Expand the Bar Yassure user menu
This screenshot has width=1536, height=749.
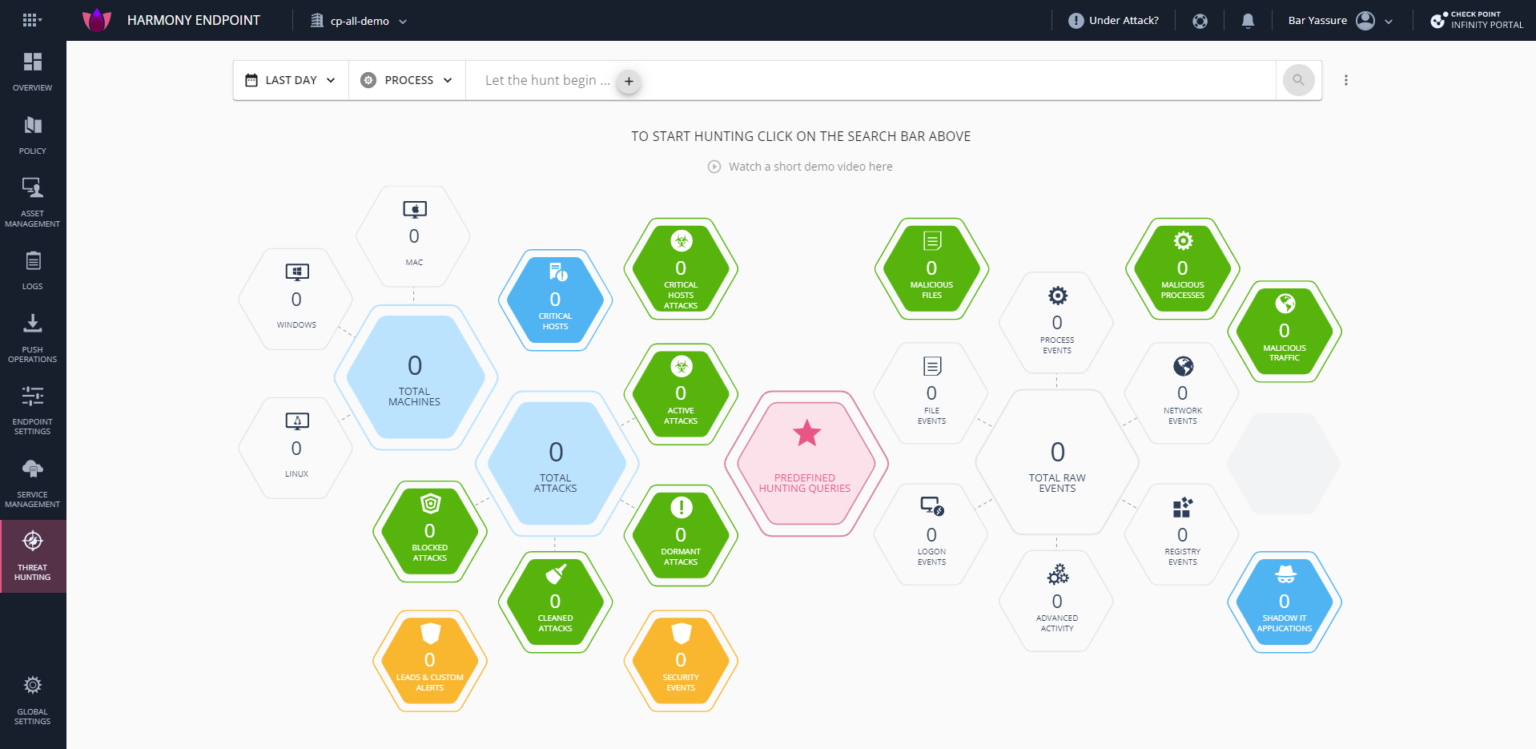[x=1341, y=20]
